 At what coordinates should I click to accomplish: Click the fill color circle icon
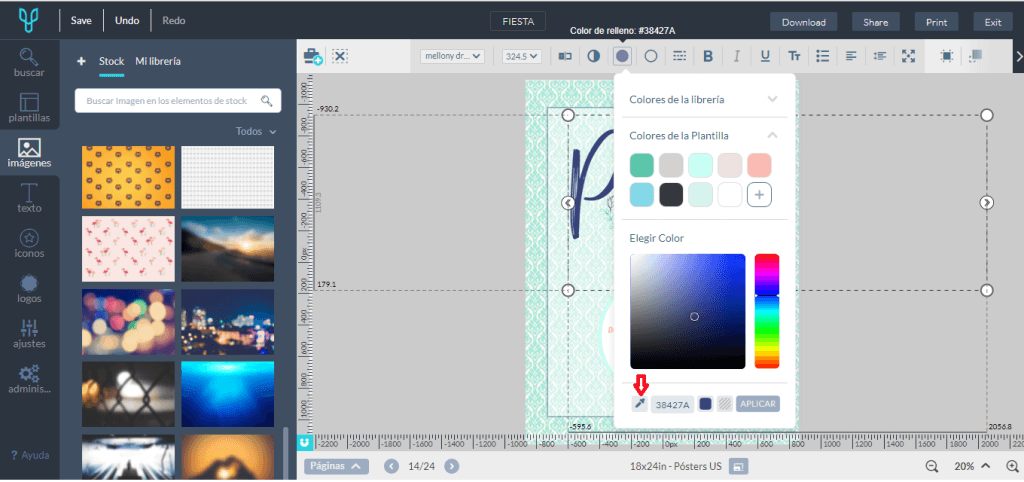(622, 56)
